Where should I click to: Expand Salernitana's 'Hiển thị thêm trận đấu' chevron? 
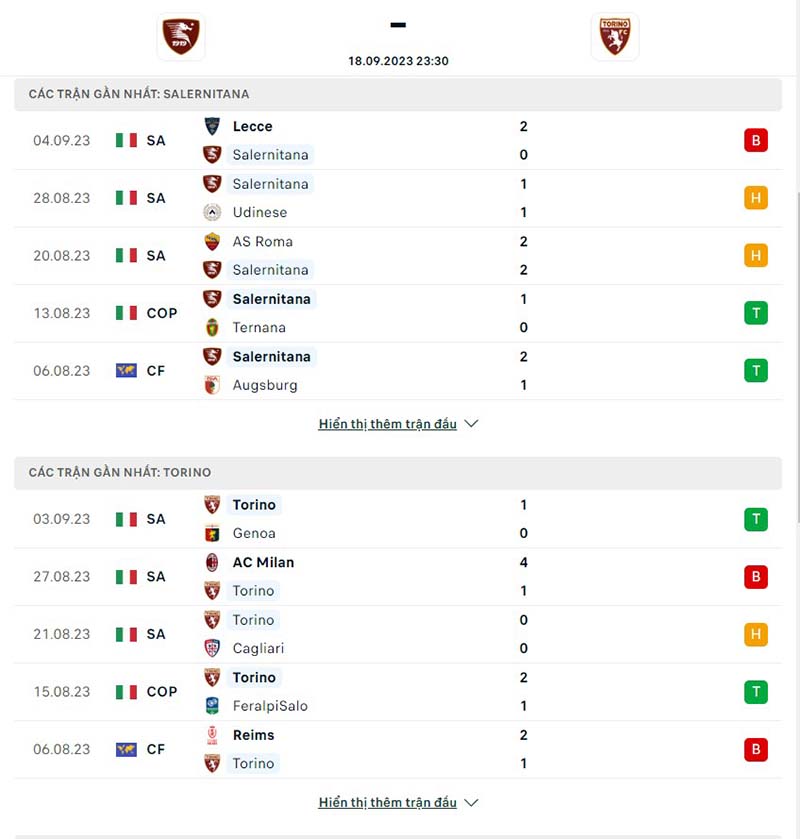tap(470, 424)
